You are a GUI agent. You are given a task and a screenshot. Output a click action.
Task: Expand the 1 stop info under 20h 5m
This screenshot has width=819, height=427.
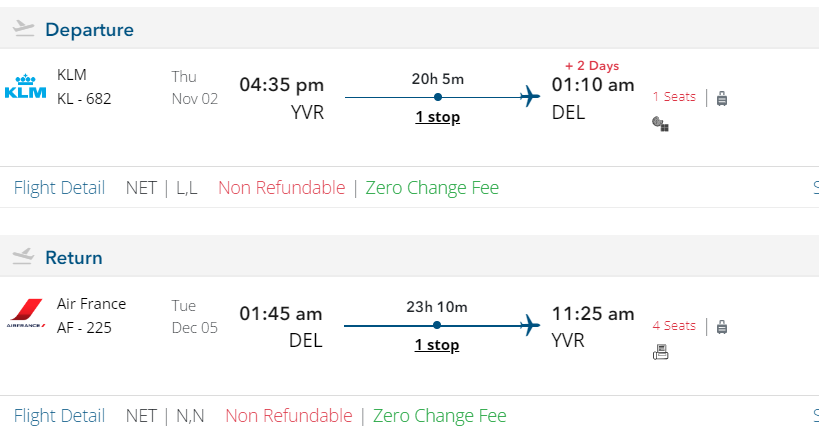point(437,117)
